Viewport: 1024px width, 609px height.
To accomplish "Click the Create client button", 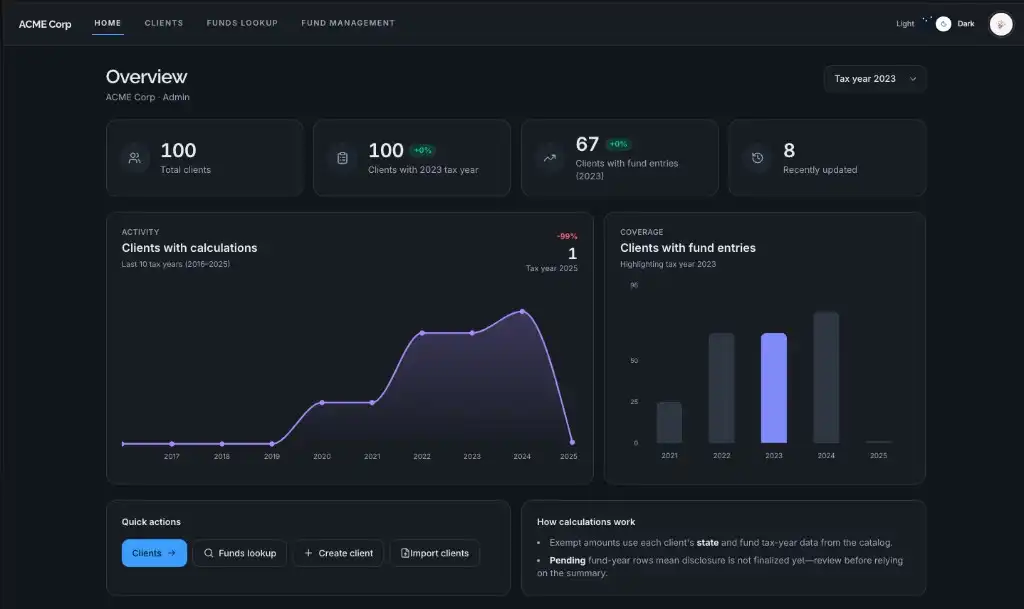I will pyautogui.click(x=338, y=553).
